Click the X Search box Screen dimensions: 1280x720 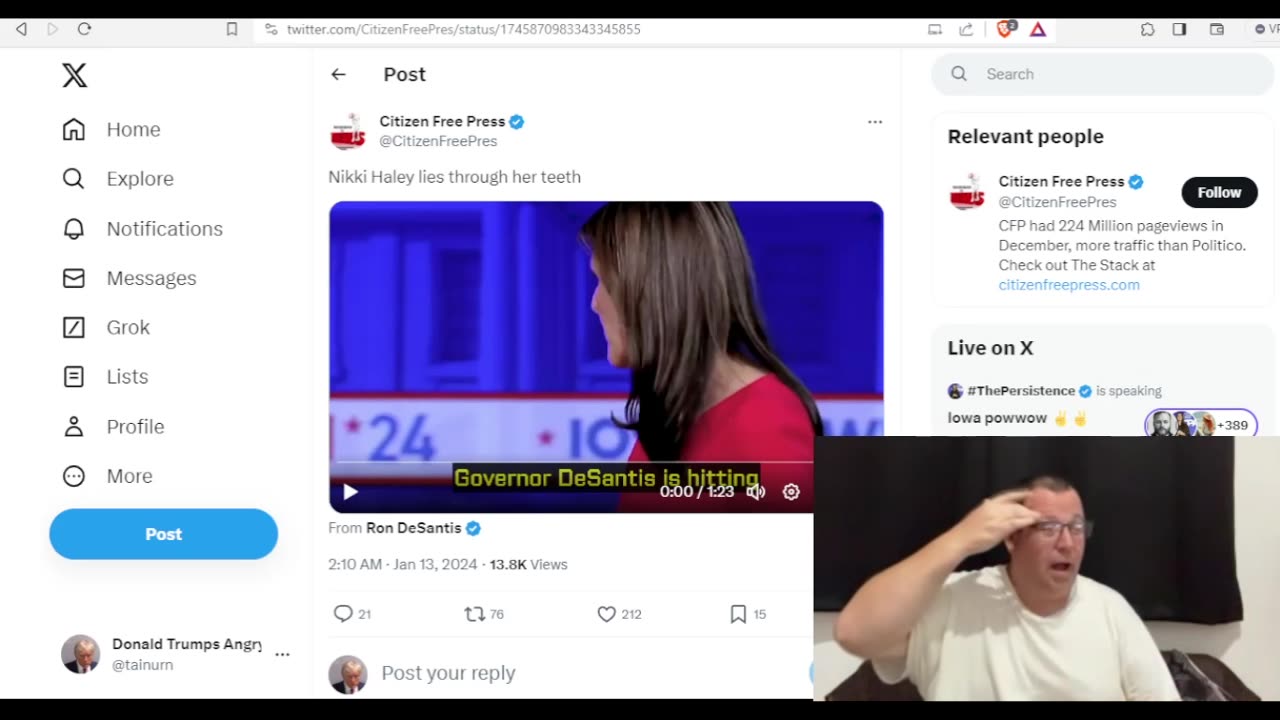point(1102,74)
